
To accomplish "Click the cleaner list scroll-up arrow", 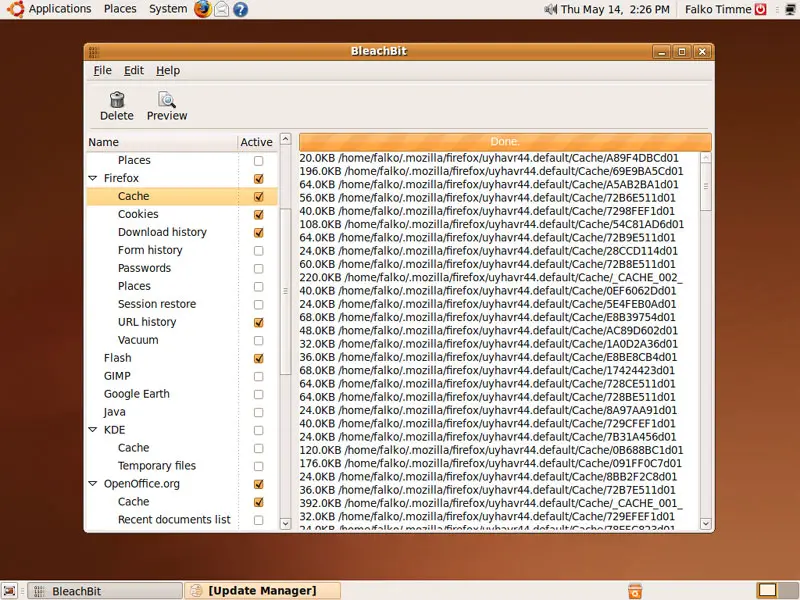I will (x=286, y=139).
